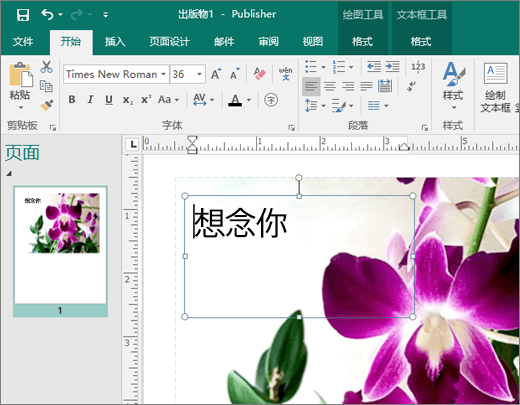Click the Increase Indent icon

[392, 67]
